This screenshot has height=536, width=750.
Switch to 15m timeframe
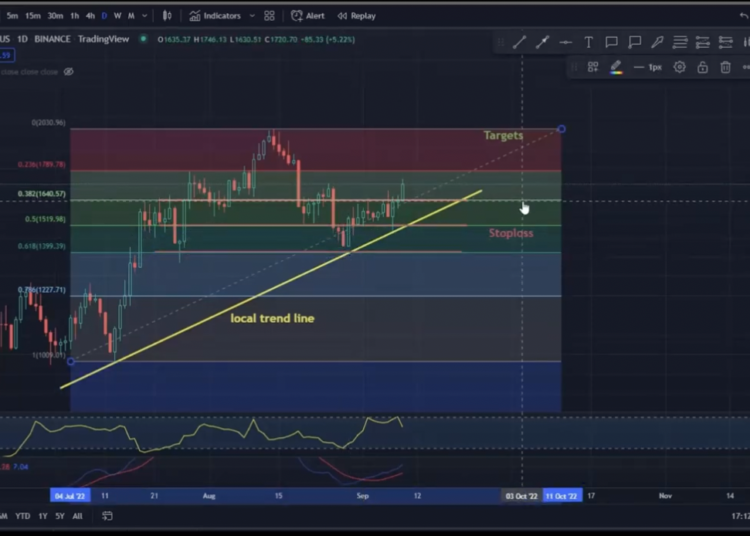click(33, 16)
